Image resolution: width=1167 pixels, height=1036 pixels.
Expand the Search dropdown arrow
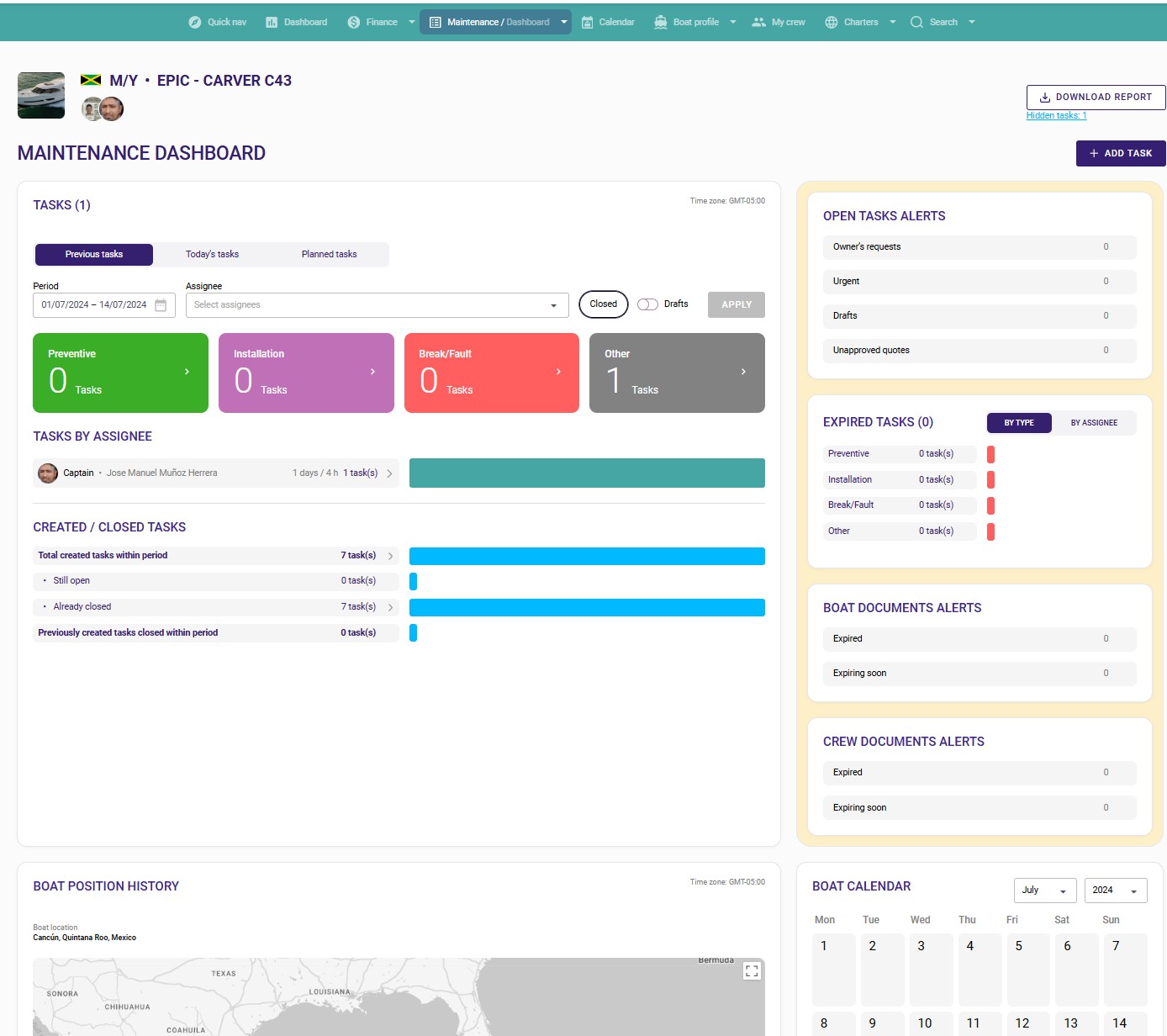coord(972,22)
